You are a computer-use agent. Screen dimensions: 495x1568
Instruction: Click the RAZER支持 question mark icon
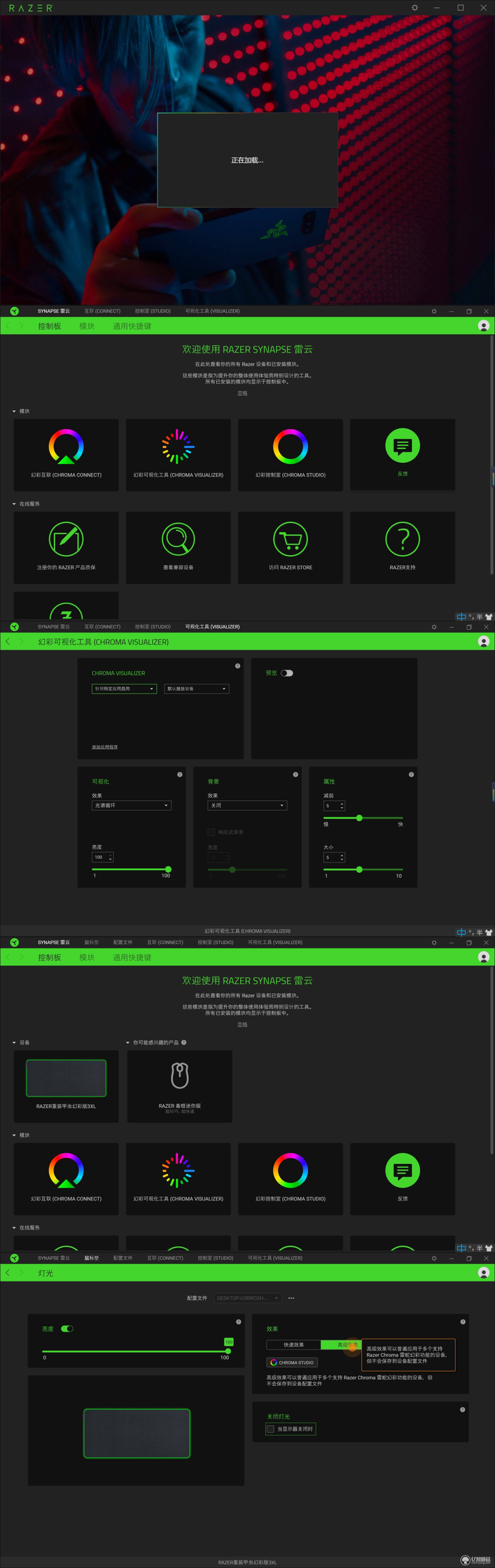[x=403, y=539]
